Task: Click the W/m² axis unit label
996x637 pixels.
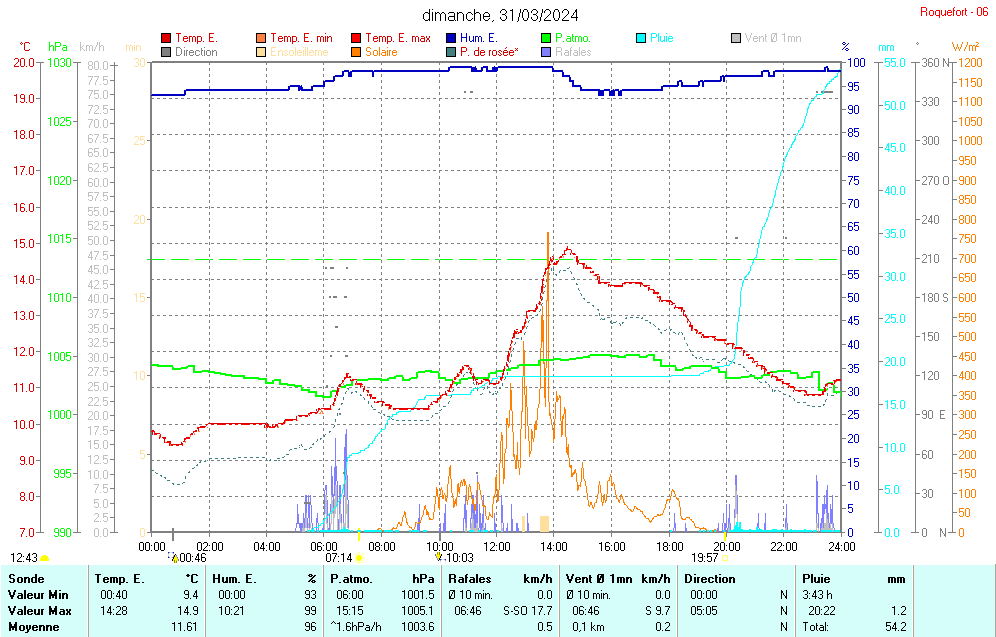Action: click(965, 47)
